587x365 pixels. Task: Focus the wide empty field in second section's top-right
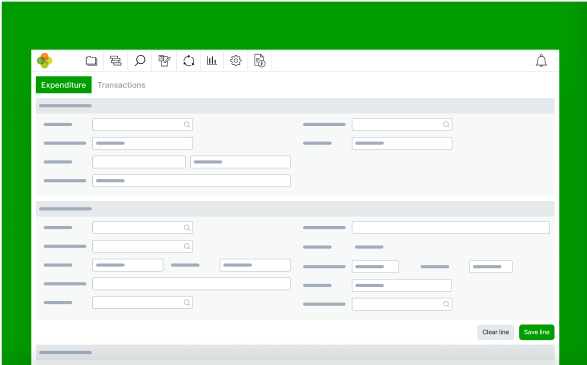pos(451,228)
